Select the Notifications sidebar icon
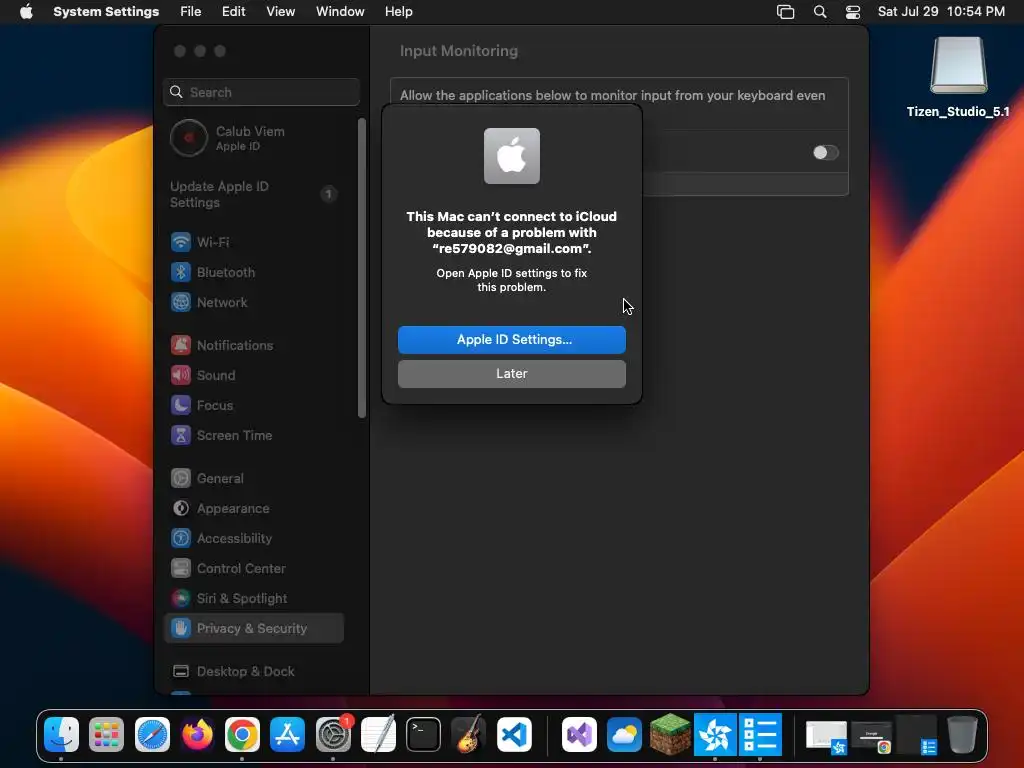 coord(181,345)
